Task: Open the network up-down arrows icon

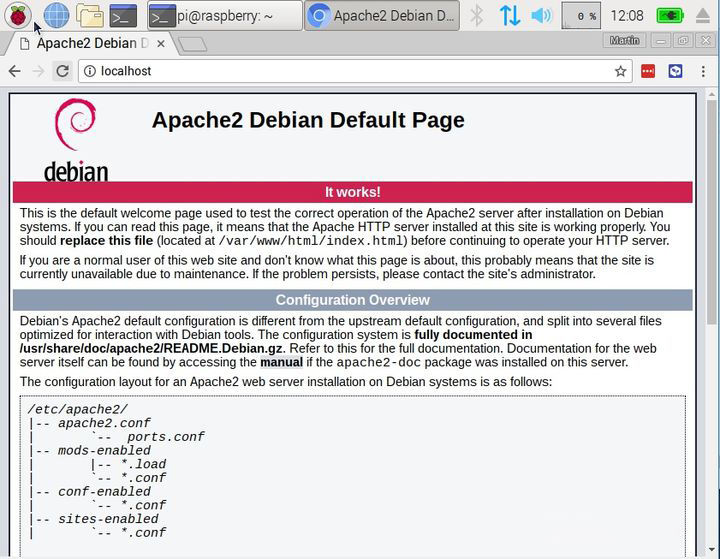Action: (x=510, y=16)
